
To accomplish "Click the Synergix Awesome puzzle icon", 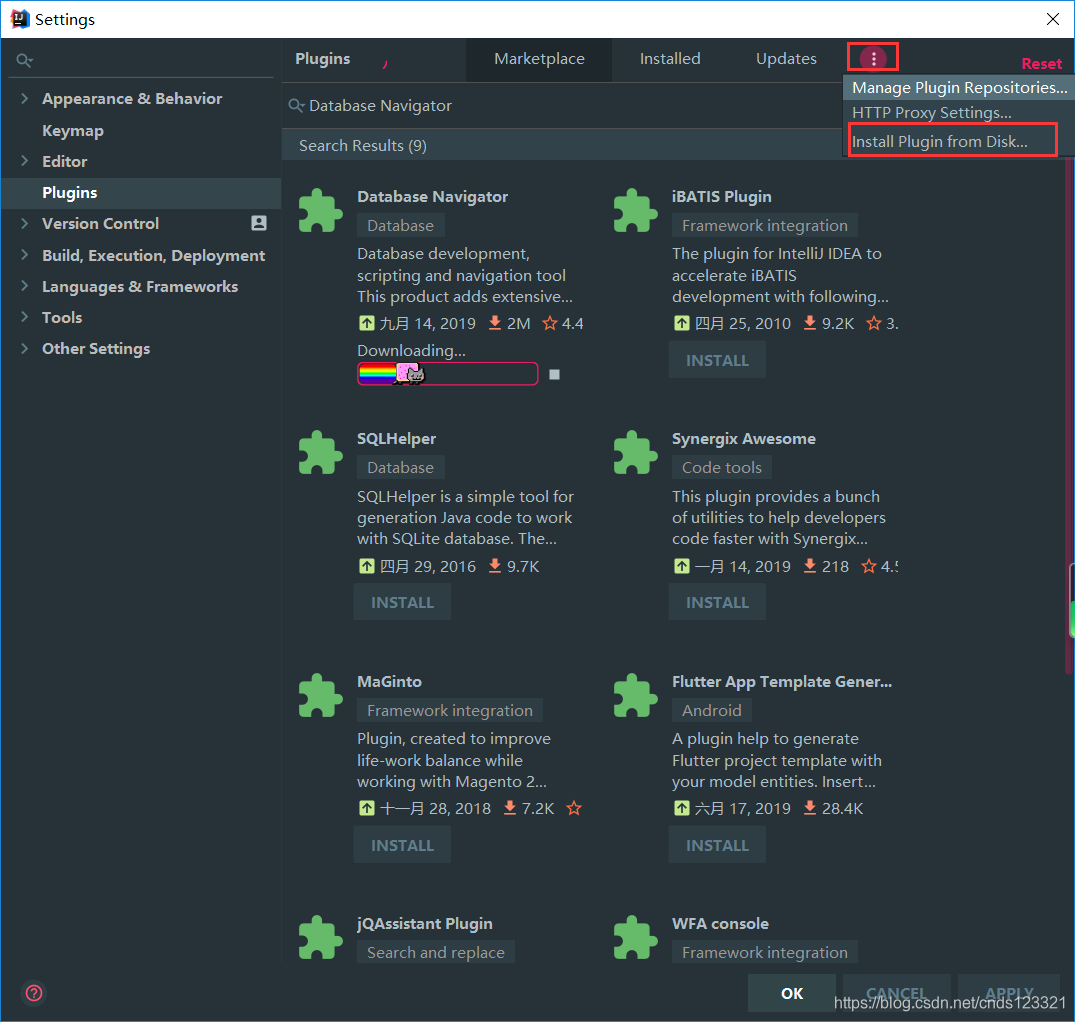I will [636, 452].
